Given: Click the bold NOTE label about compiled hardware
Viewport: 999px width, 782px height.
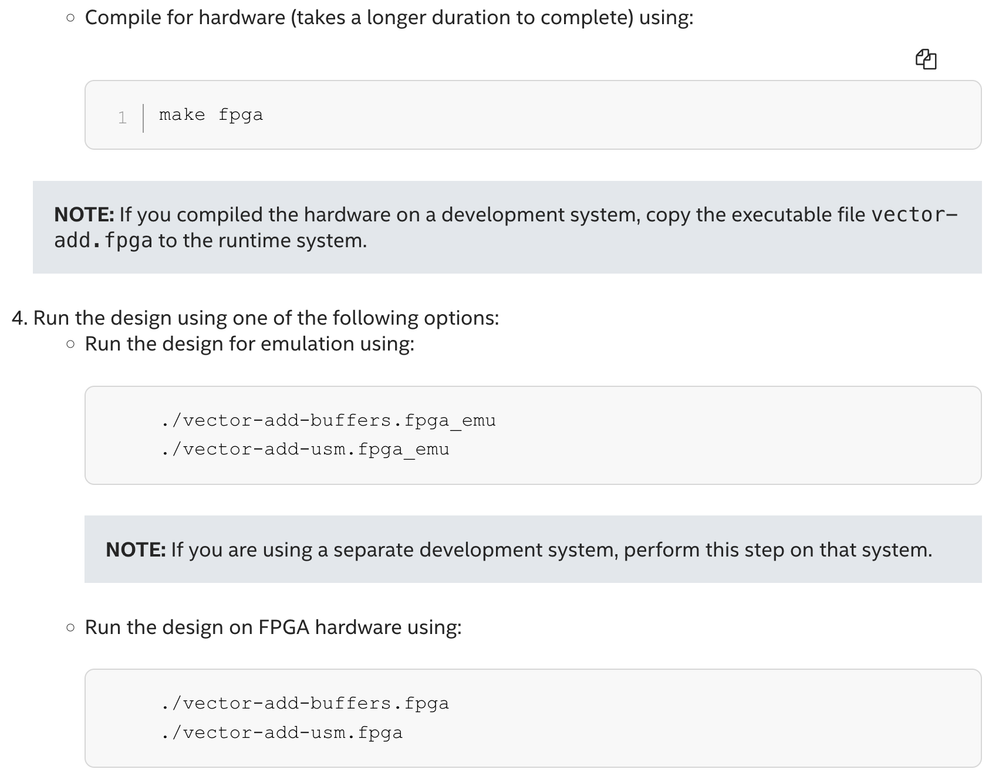Looking at the screenshot, I should [x=84, y=215].
